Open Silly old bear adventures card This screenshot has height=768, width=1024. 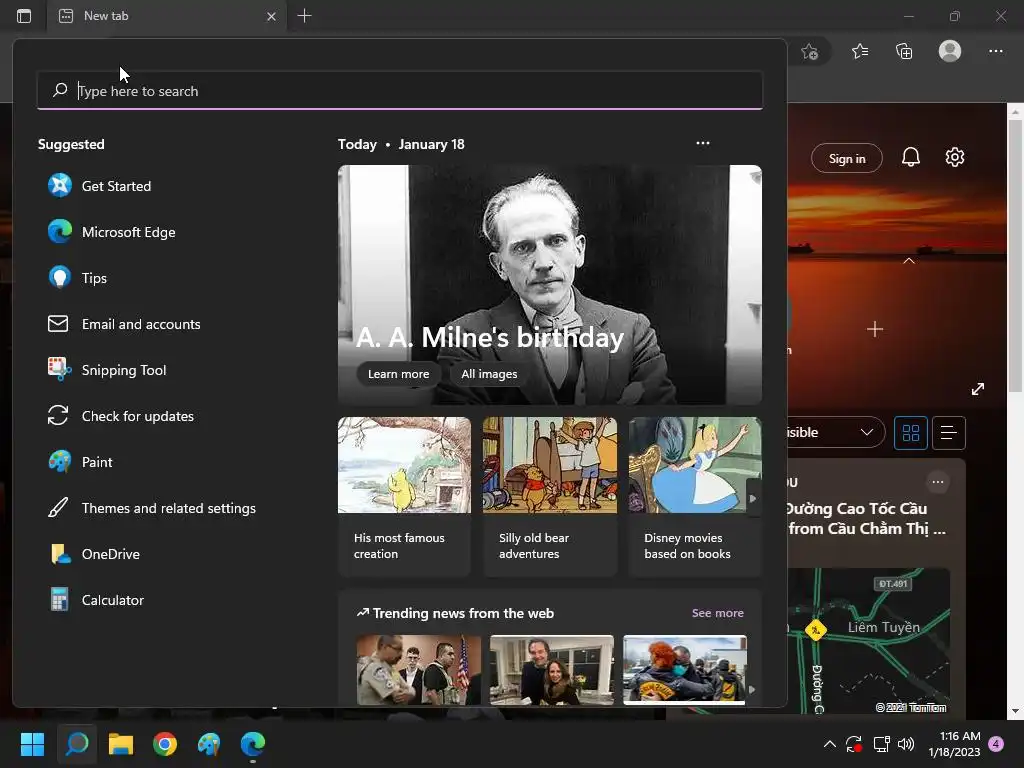point(550,498)
